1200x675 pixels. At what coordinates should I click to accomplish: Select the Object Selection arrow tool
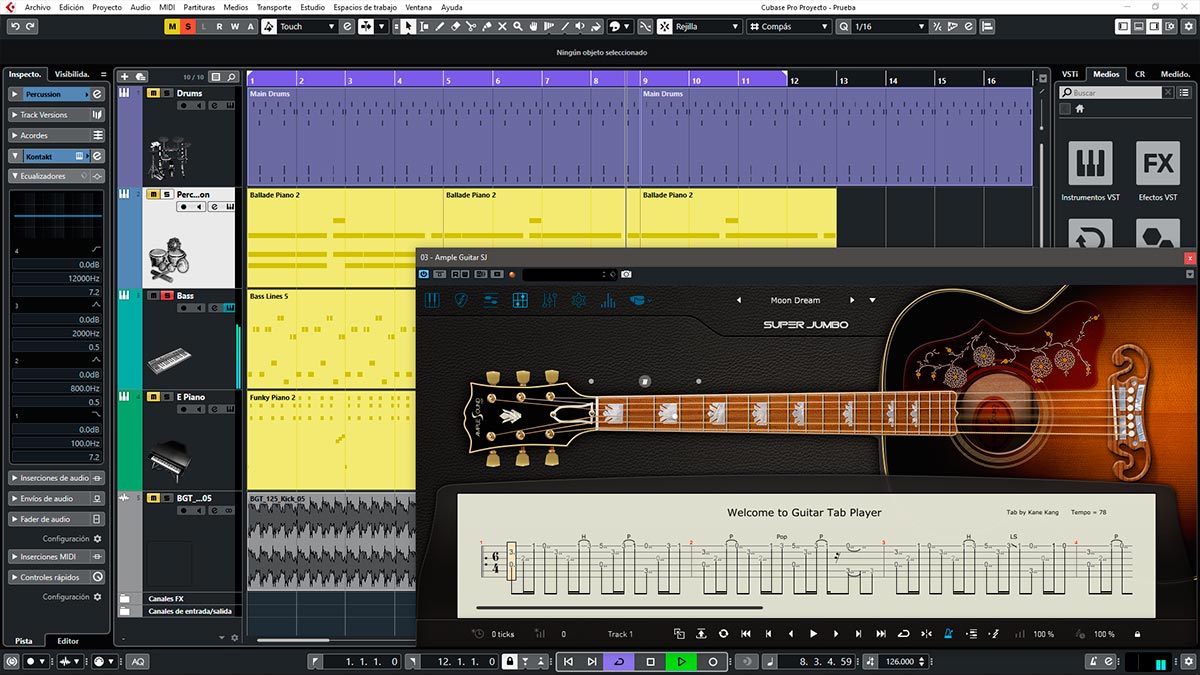pyautogui.click(x=408, y=26)
